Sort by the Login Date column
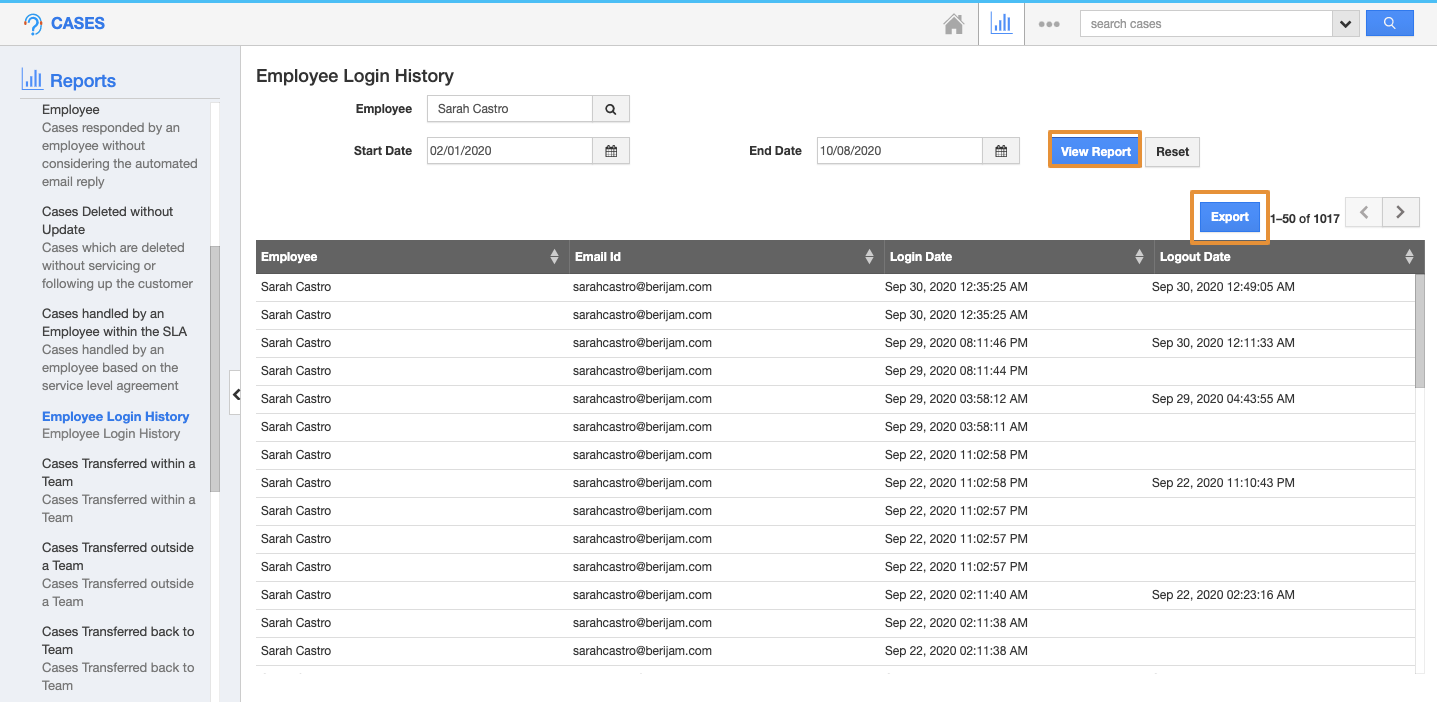1437x702 pixels. tap(1139, 257)
